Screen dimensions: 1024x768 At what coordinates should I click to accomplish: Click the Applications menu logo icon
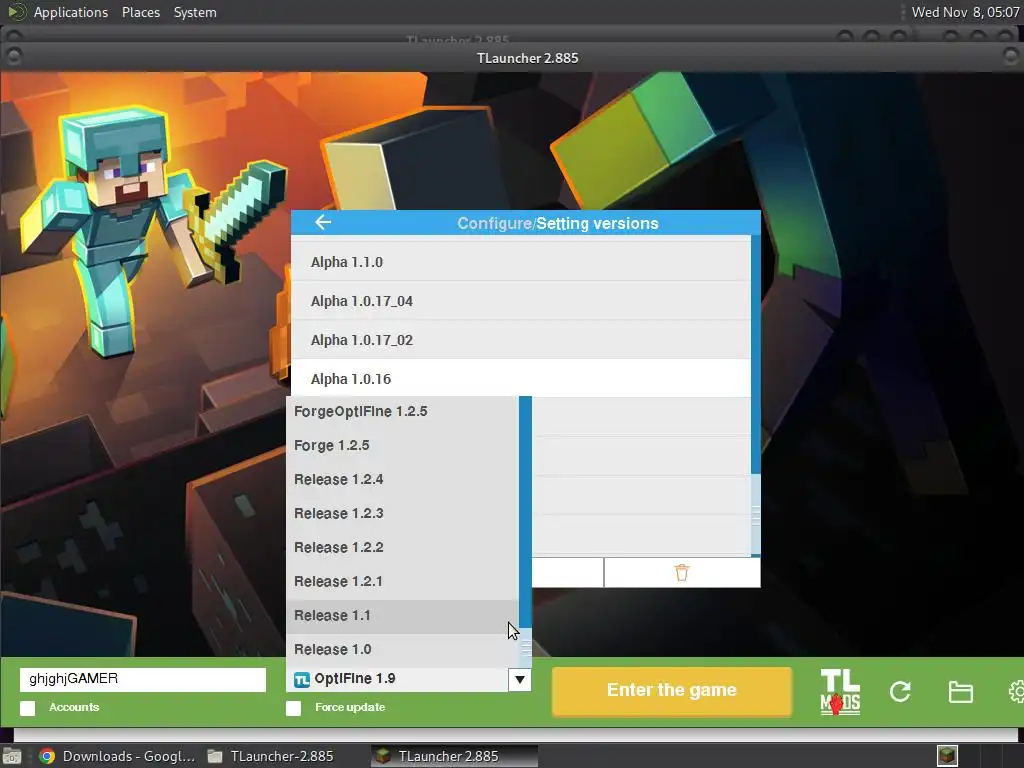click(16, 12)
